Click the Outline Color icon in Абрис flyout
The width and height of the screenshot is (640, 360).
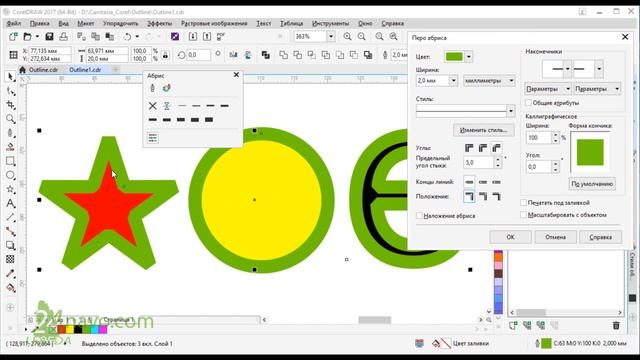click(166, 88)
